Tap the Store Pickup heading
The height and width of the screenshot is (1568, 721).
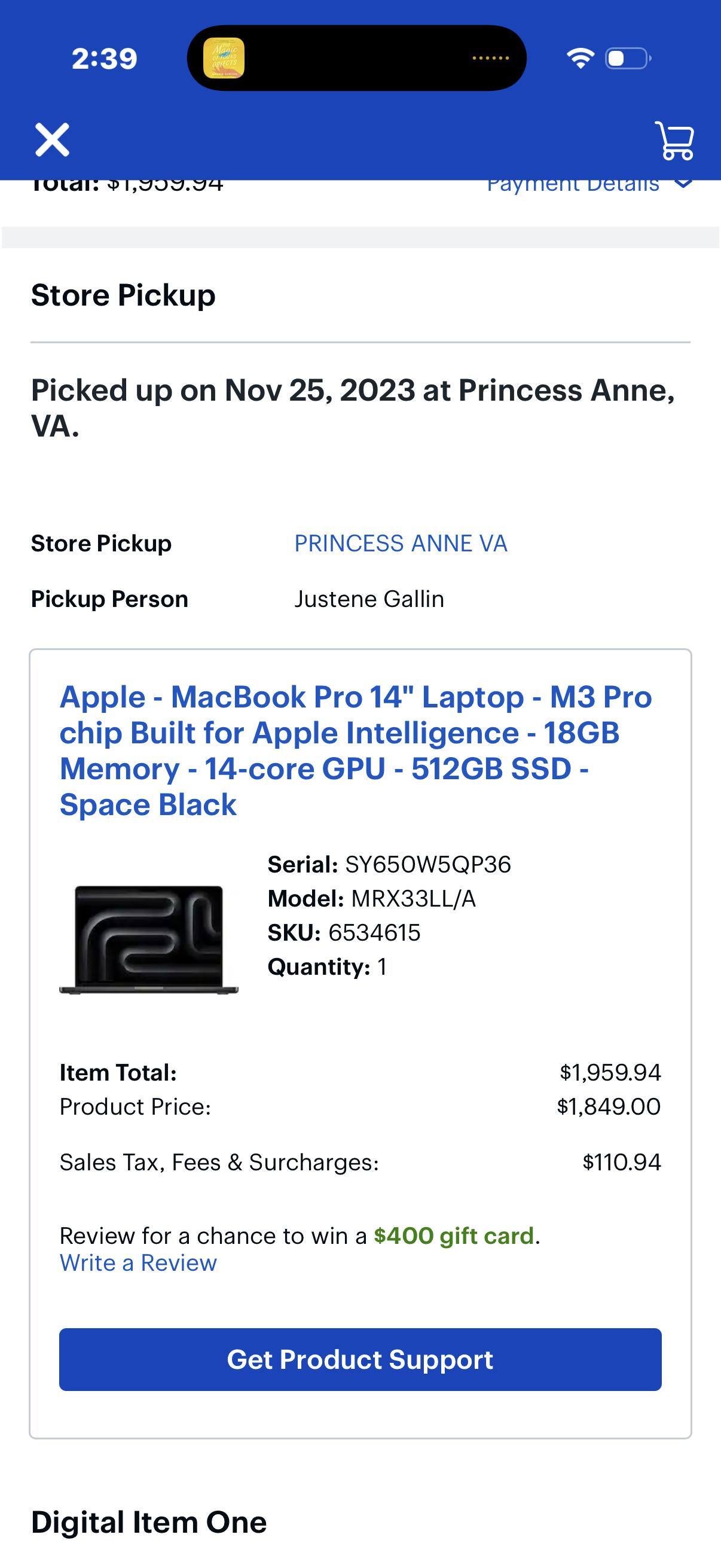pos(123,296)
